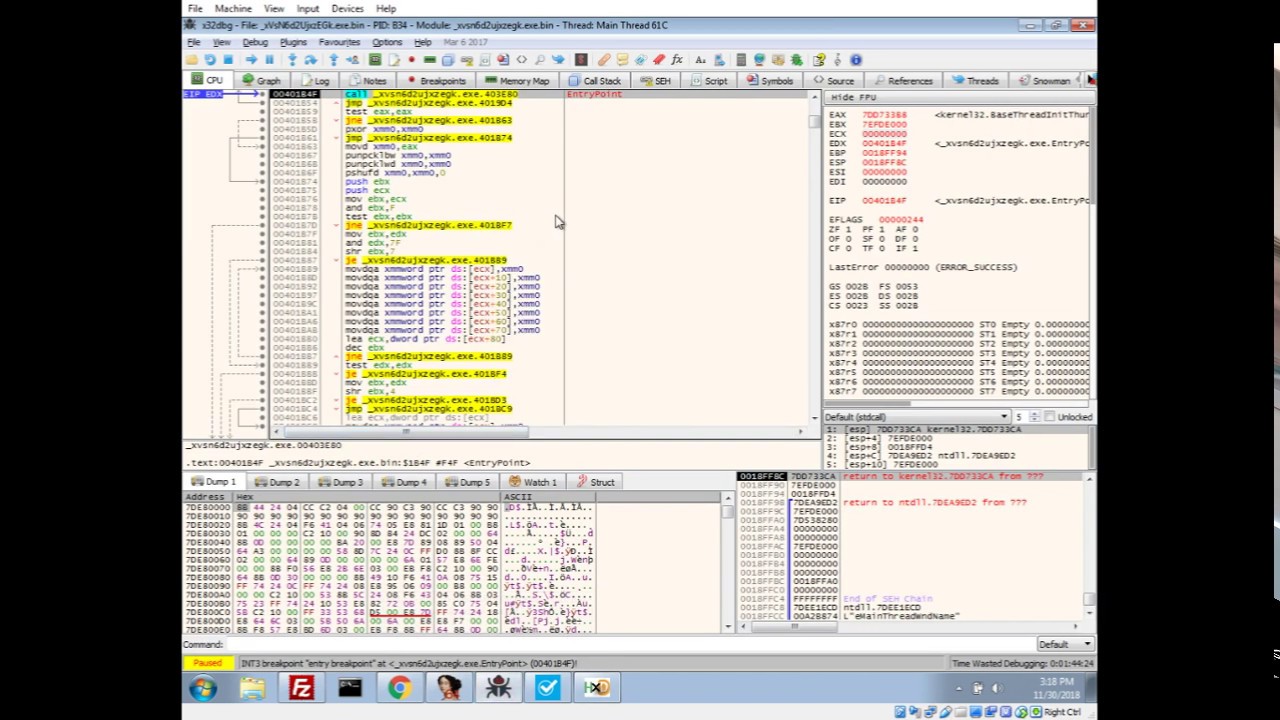Click the Open file toolbar icon
This screenshot has width=1280, height=720.
click(191, 60)
